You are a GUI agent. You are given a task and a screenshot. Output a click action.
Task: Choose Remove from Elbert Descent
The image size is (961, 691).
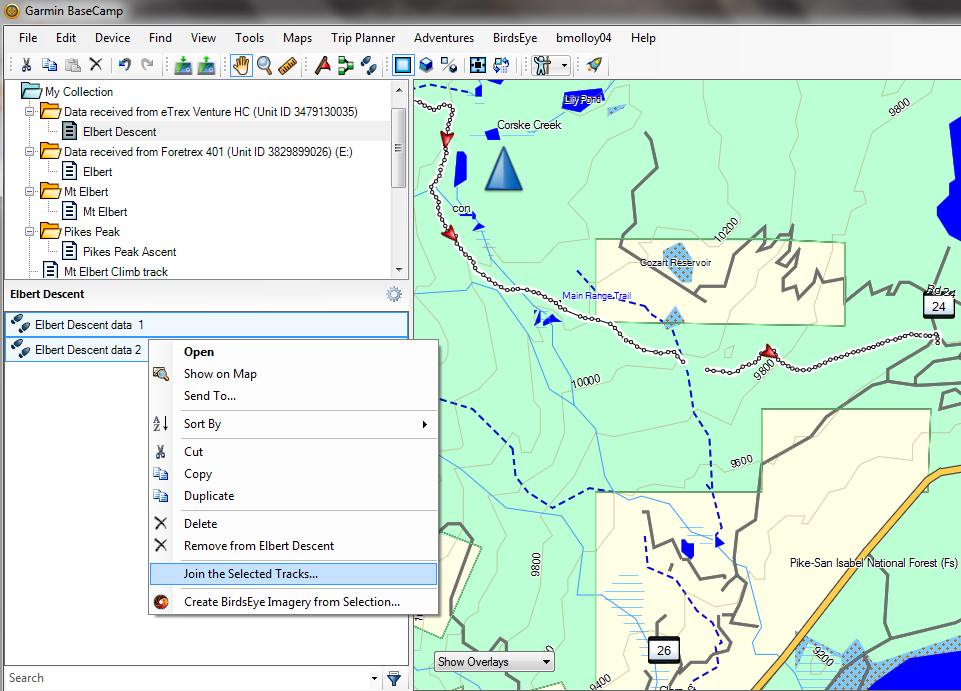tap(259, 546)
